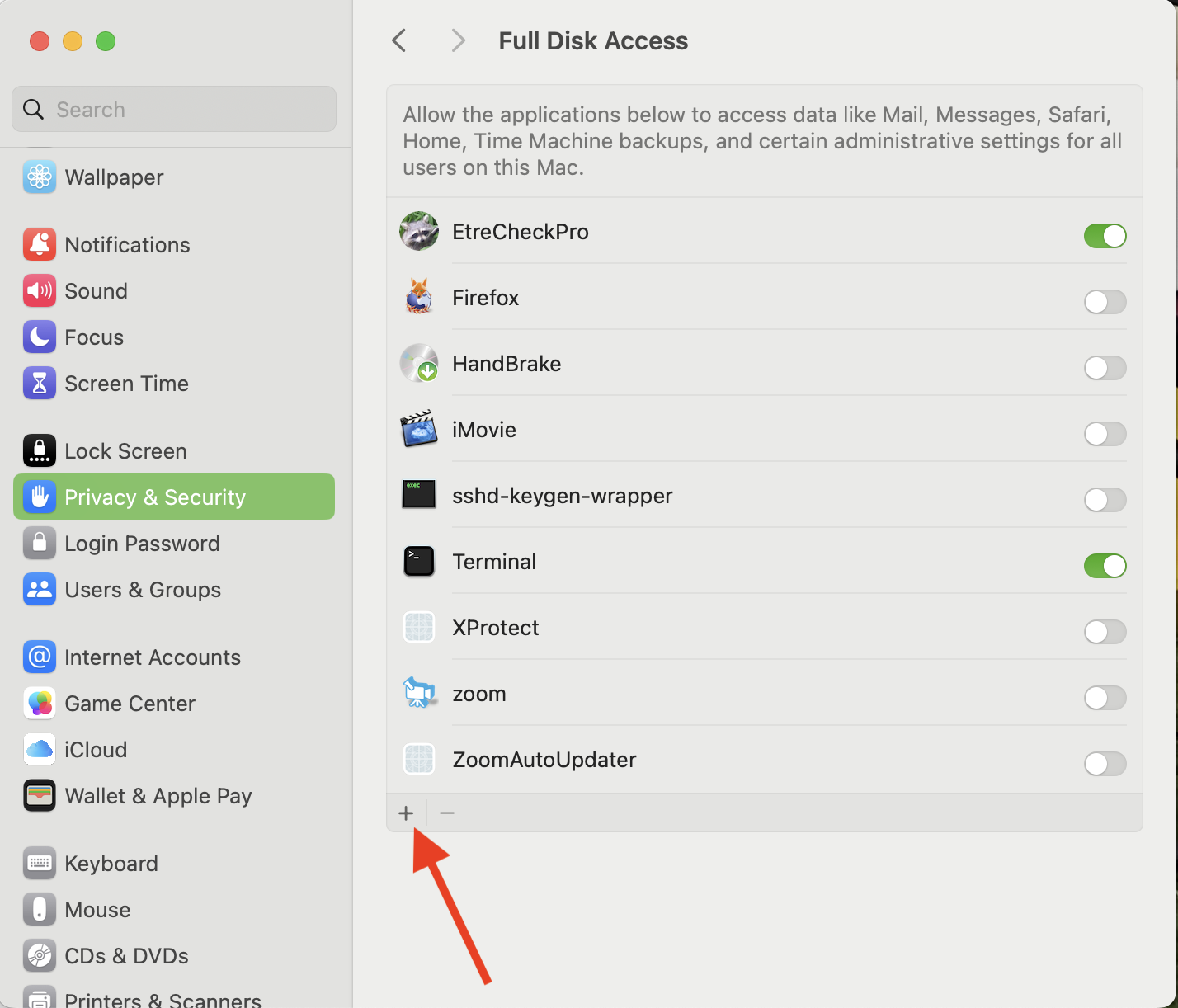Click the Lock Screen icon
This screenshot has width=1178, height=1008.
[x=40, y=451]
